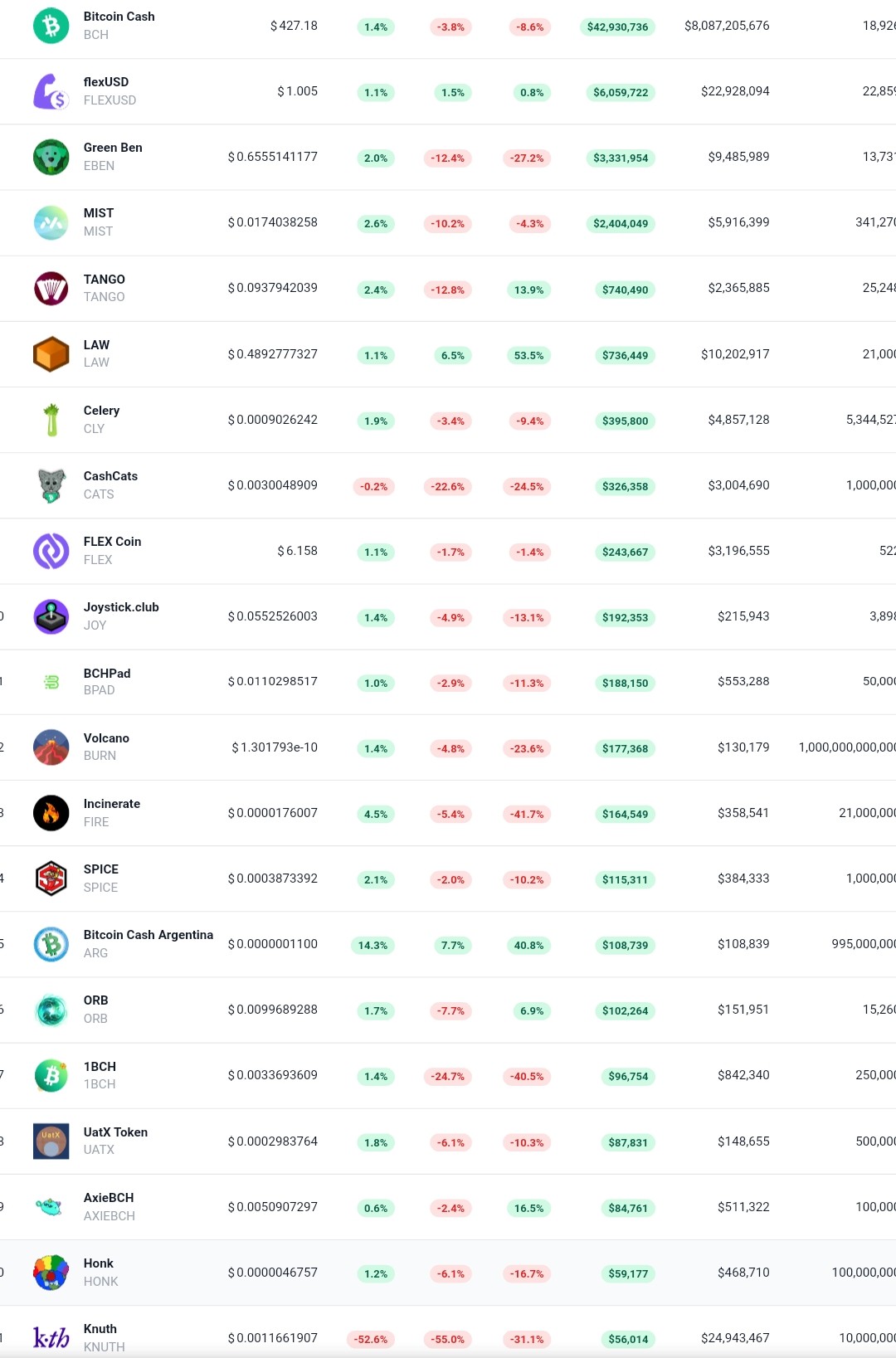Click LAW 53.5% change badge
This screenshot has width=896, height=1358.
click(x=529, y=355)
